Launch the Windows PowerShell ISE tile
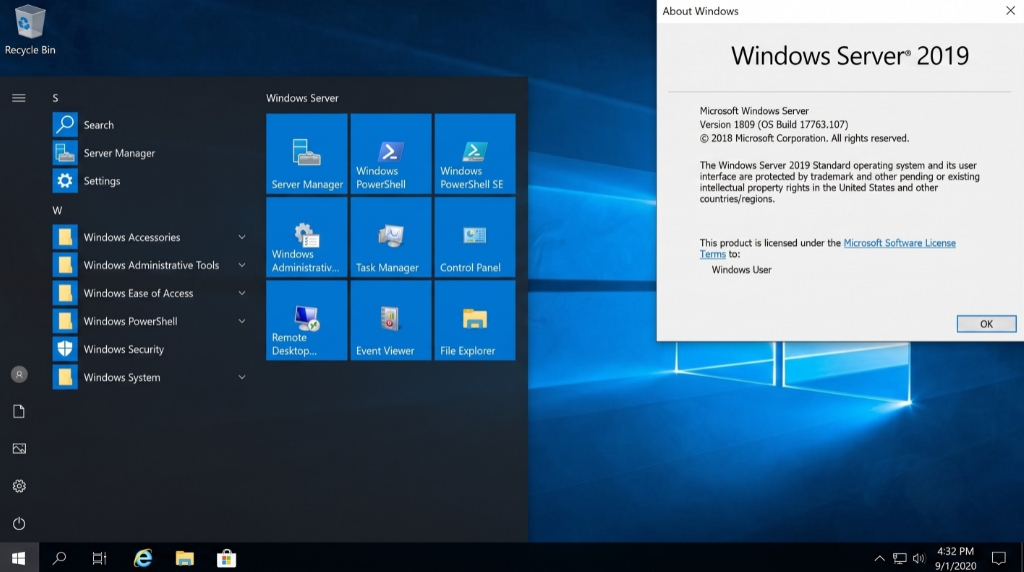Image resolution: width=1024 pixels, height=572 pixels. pyautogui.click(x=475, y=153)
